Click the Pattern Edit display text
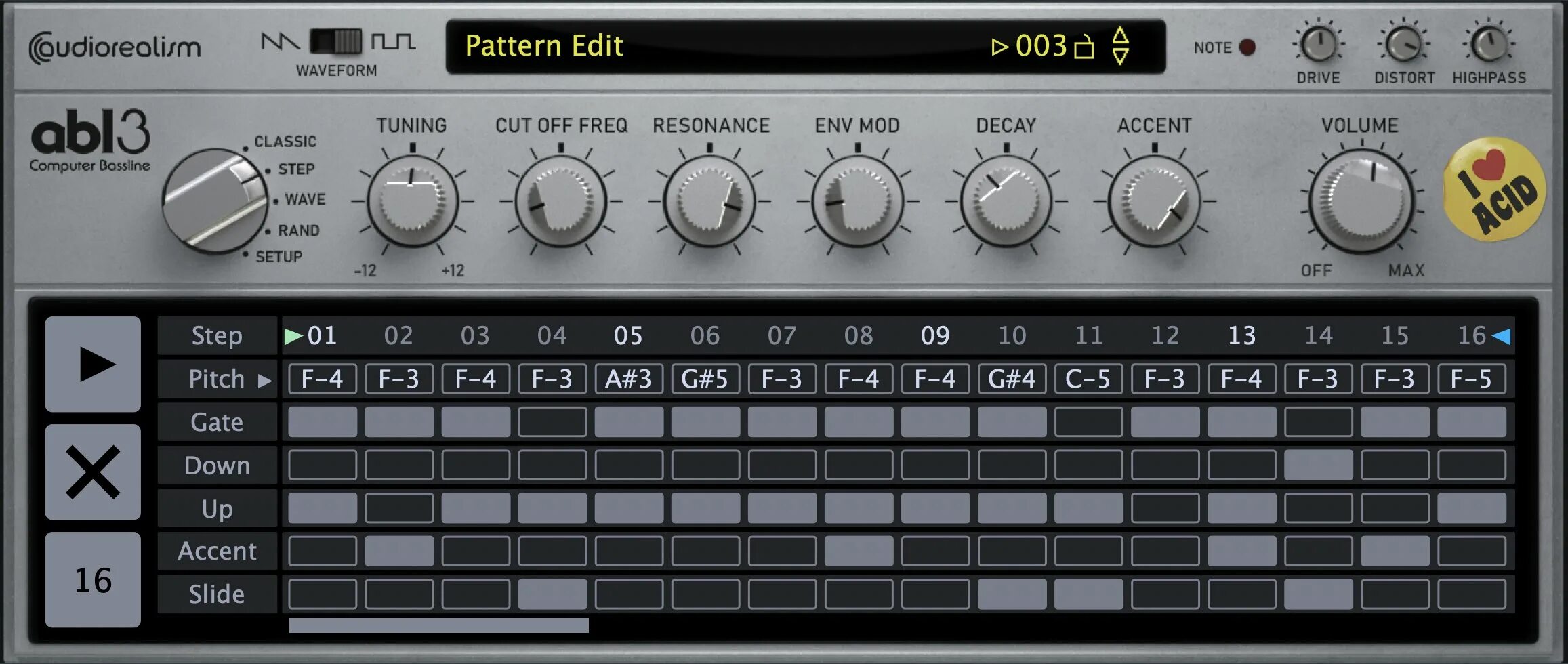 [544, 46]
